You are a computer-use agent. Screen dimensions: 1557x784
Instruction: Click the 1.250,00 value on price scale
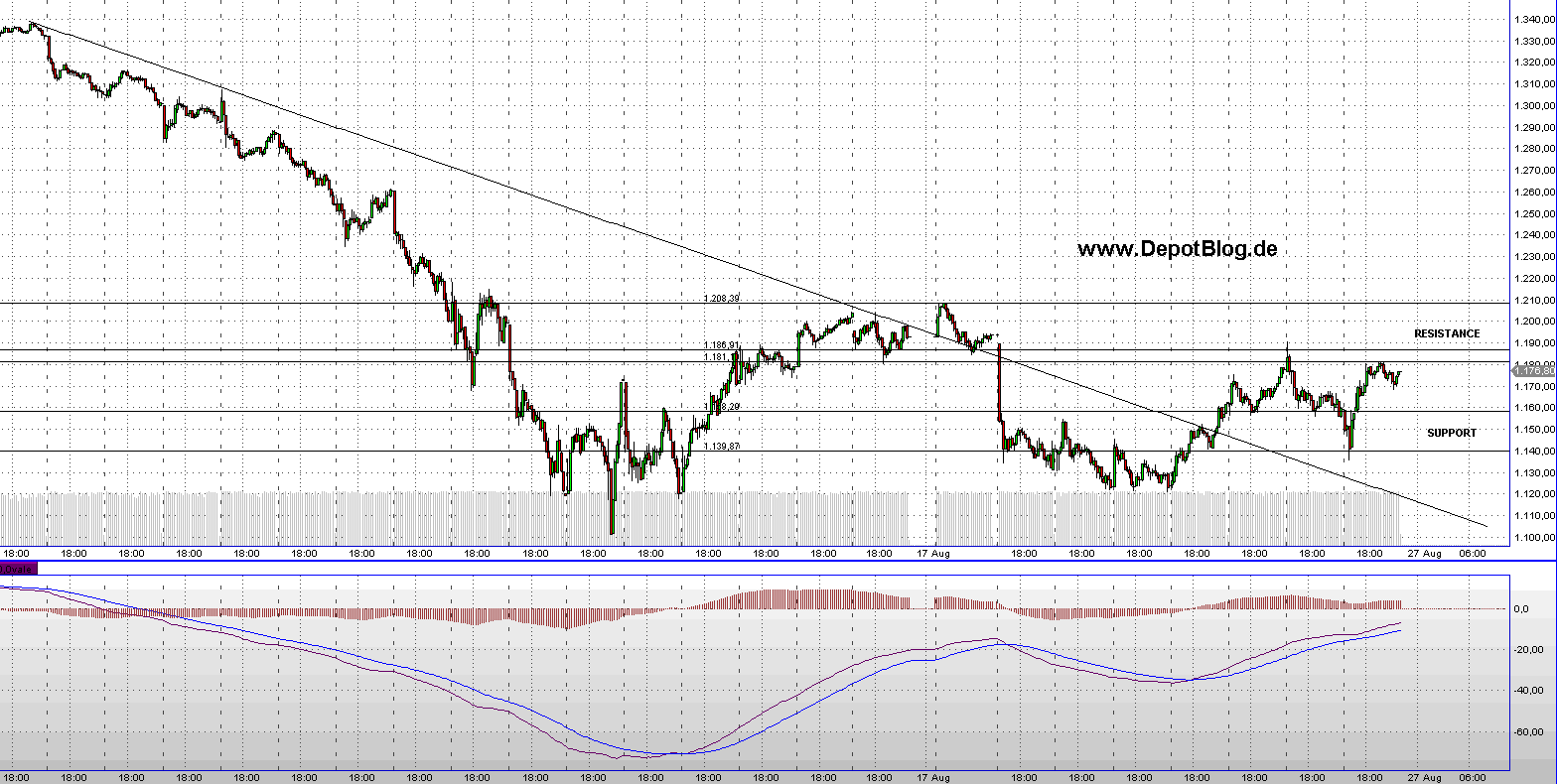click(x=1534, y=214)
